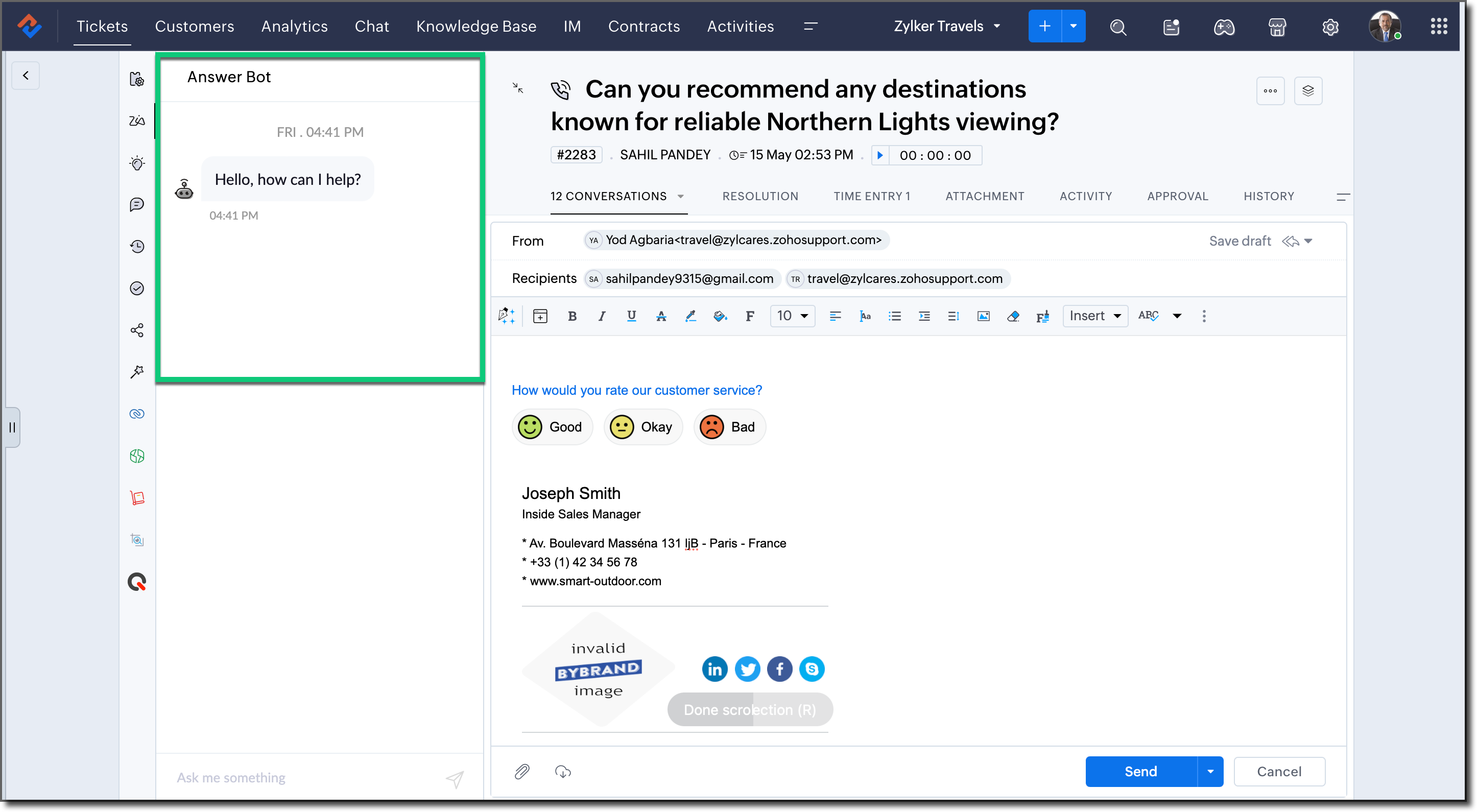The height and width of the screenshot is (812, 1477).
Task: Open the Send button dropdown arrow
Action: [1210, 771]
